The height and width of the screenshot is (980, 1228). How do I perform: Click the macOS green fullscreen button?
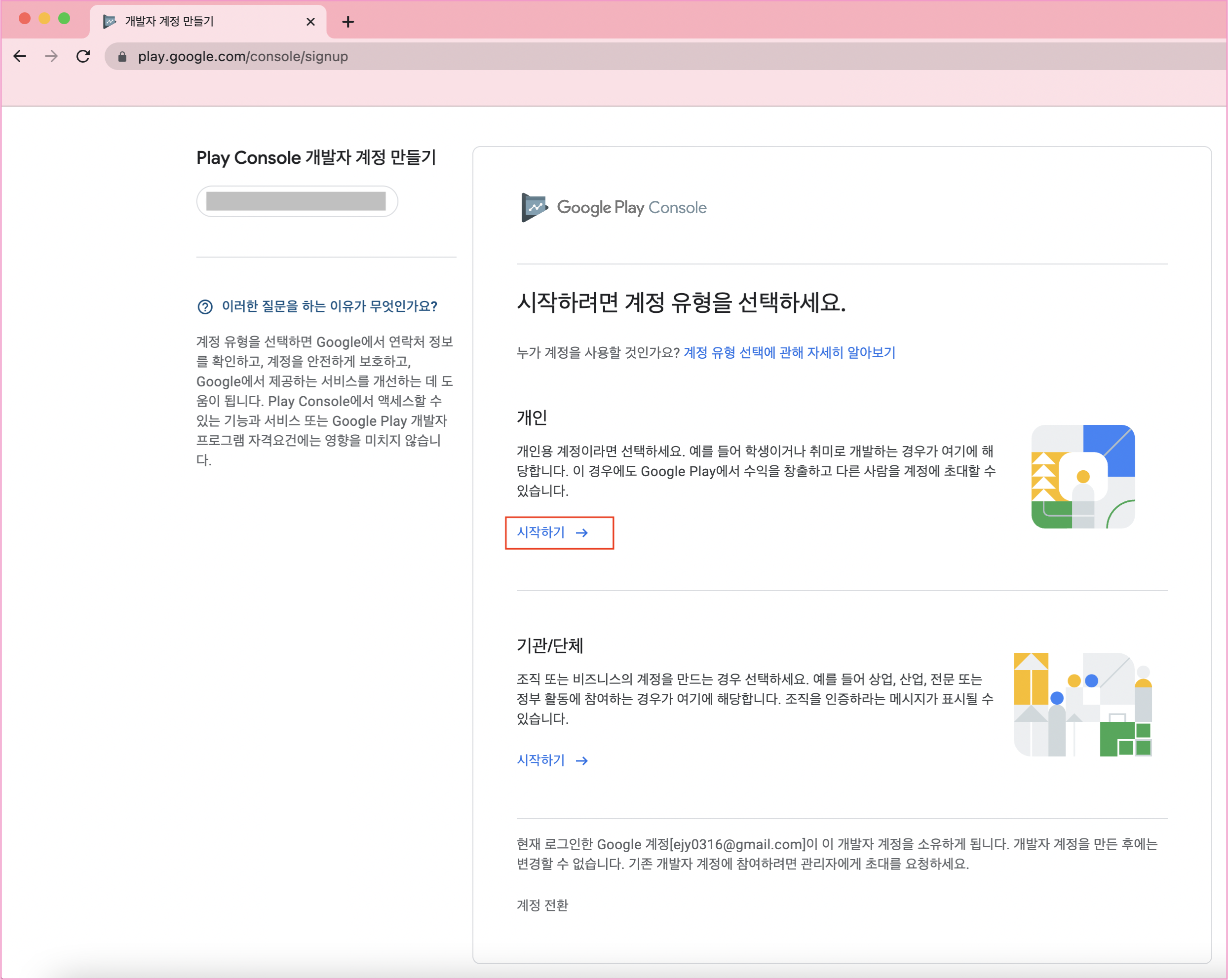64,18
